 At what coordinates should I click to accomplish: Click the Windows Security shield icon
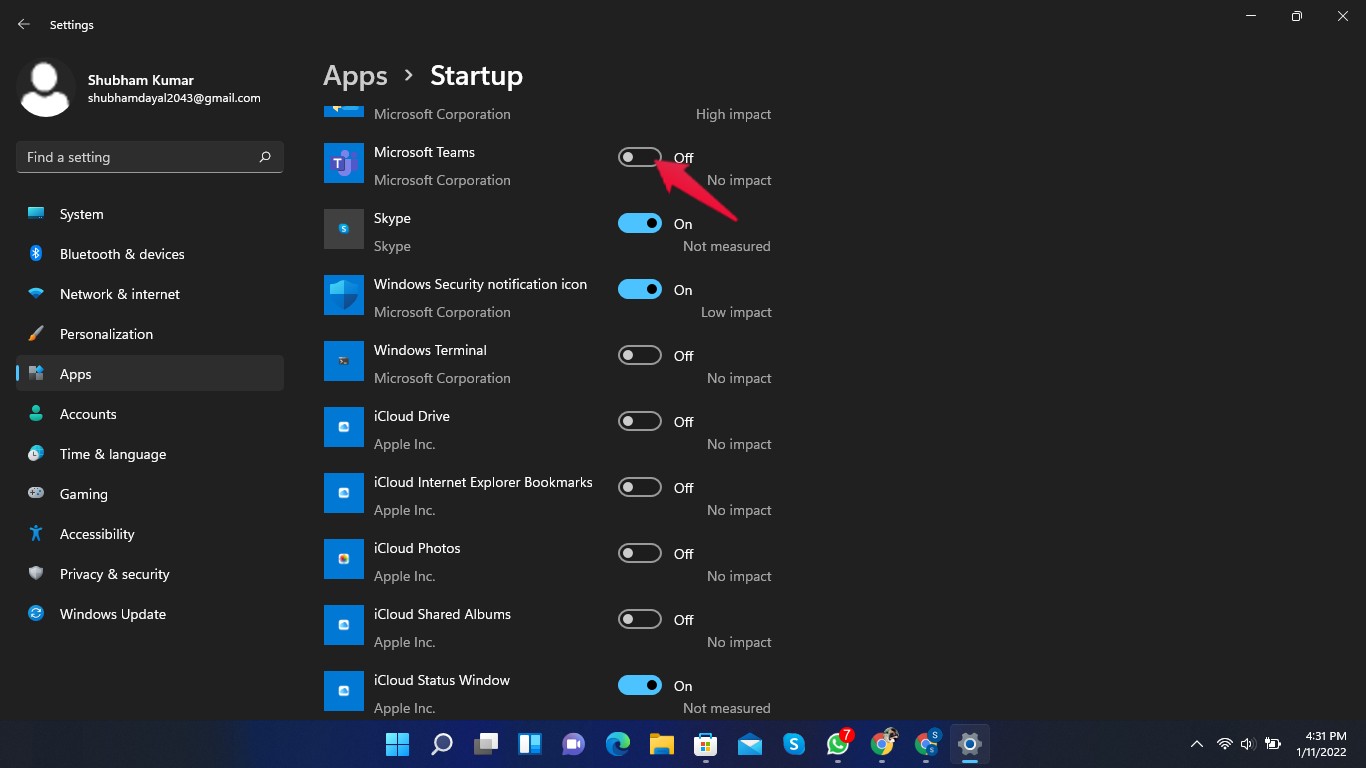[343, 295]
